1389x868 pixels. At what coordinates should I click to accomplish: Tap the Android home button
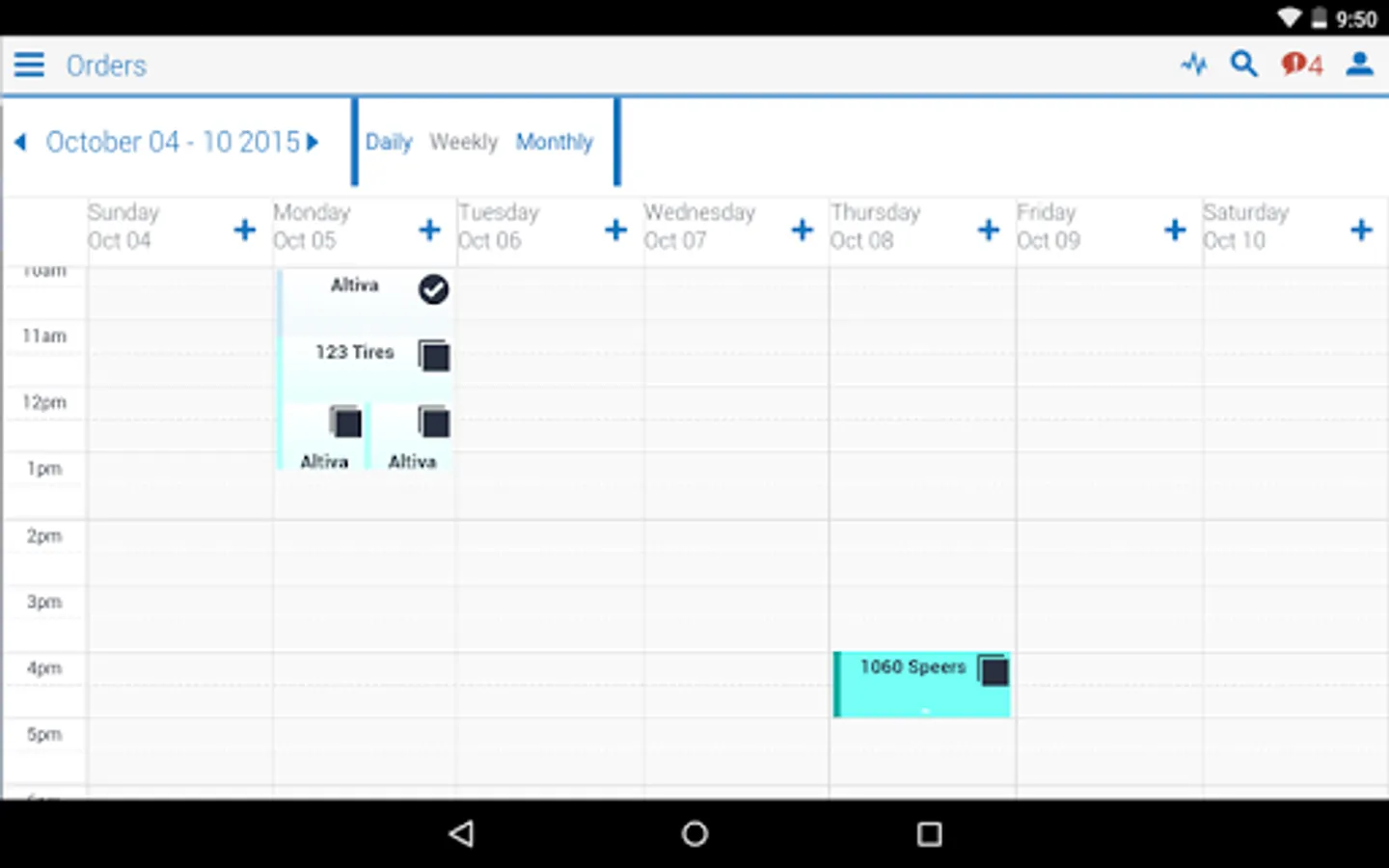694,833
